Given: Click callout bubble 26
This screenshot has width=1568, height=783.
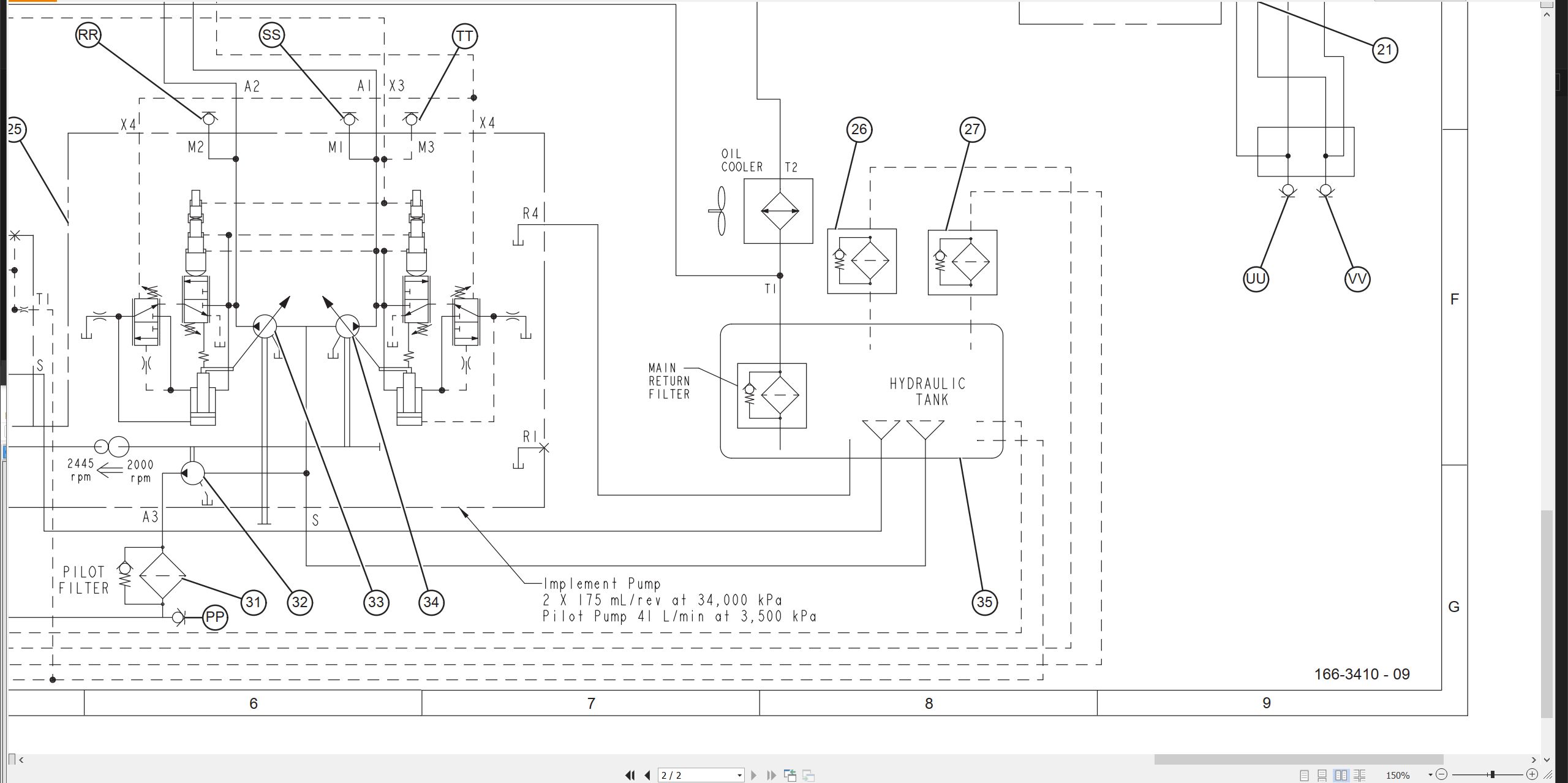Looking at the screenshot, I should point(859,129).
